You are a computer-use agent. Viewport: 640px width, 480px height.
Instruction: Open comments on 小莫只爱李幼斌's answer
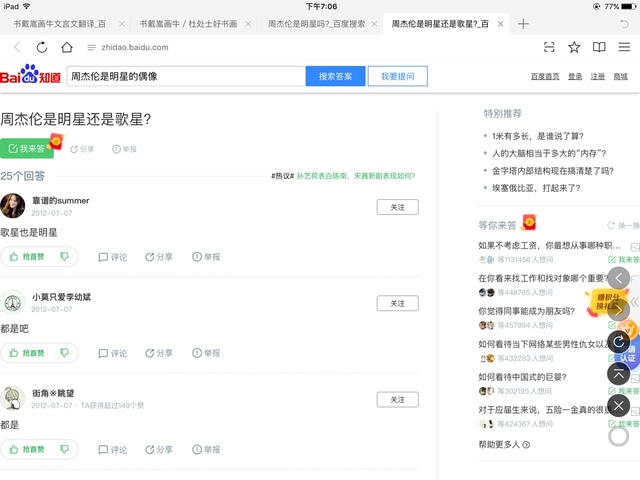pyautogui.click(x=113, y=353)
